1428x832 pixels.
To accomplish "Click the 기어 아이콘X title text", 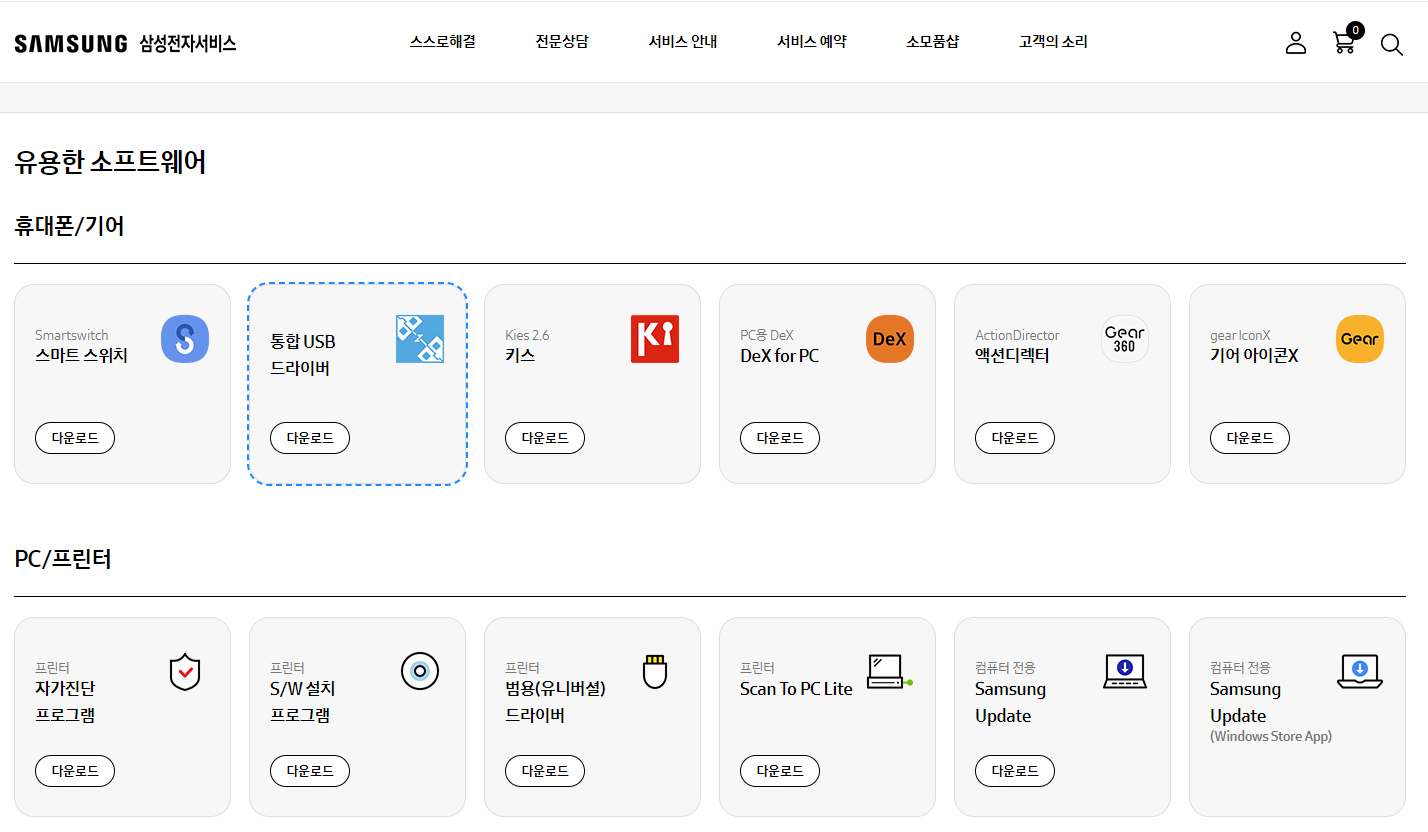I will tap(1254, 355).
